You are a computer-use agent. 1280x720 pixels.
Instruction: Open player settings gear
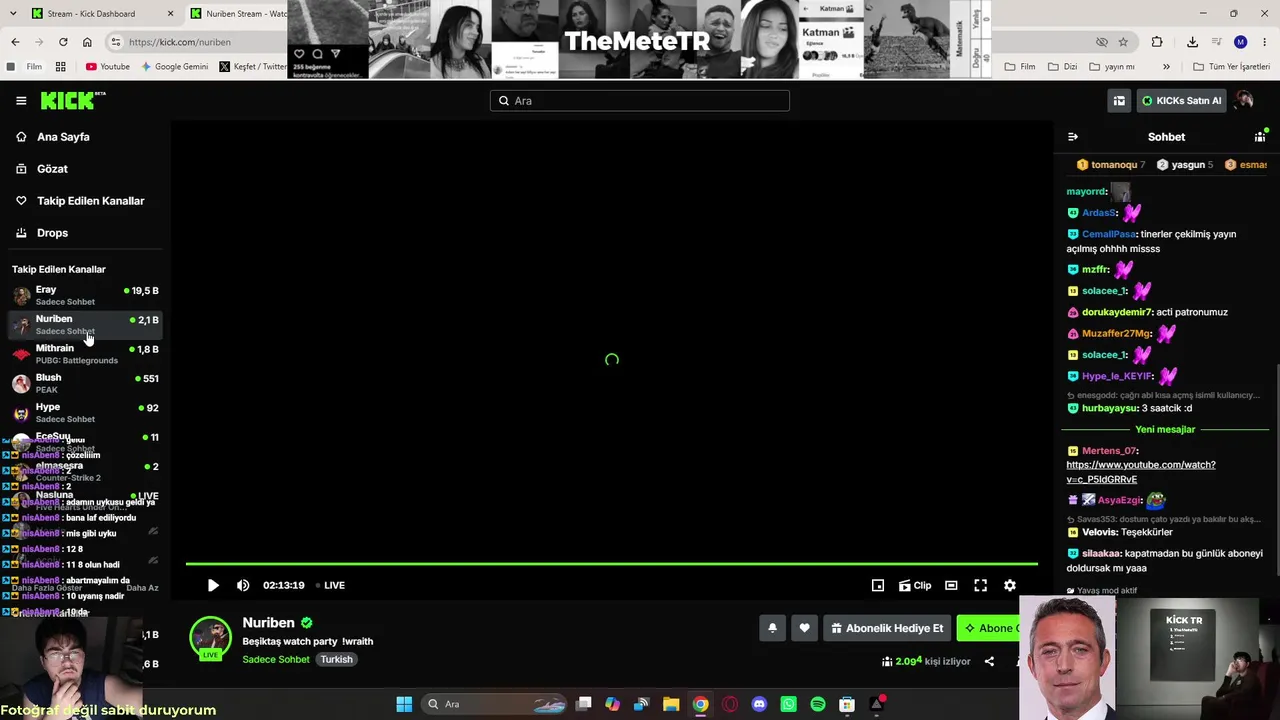(x=1010, y=586)
